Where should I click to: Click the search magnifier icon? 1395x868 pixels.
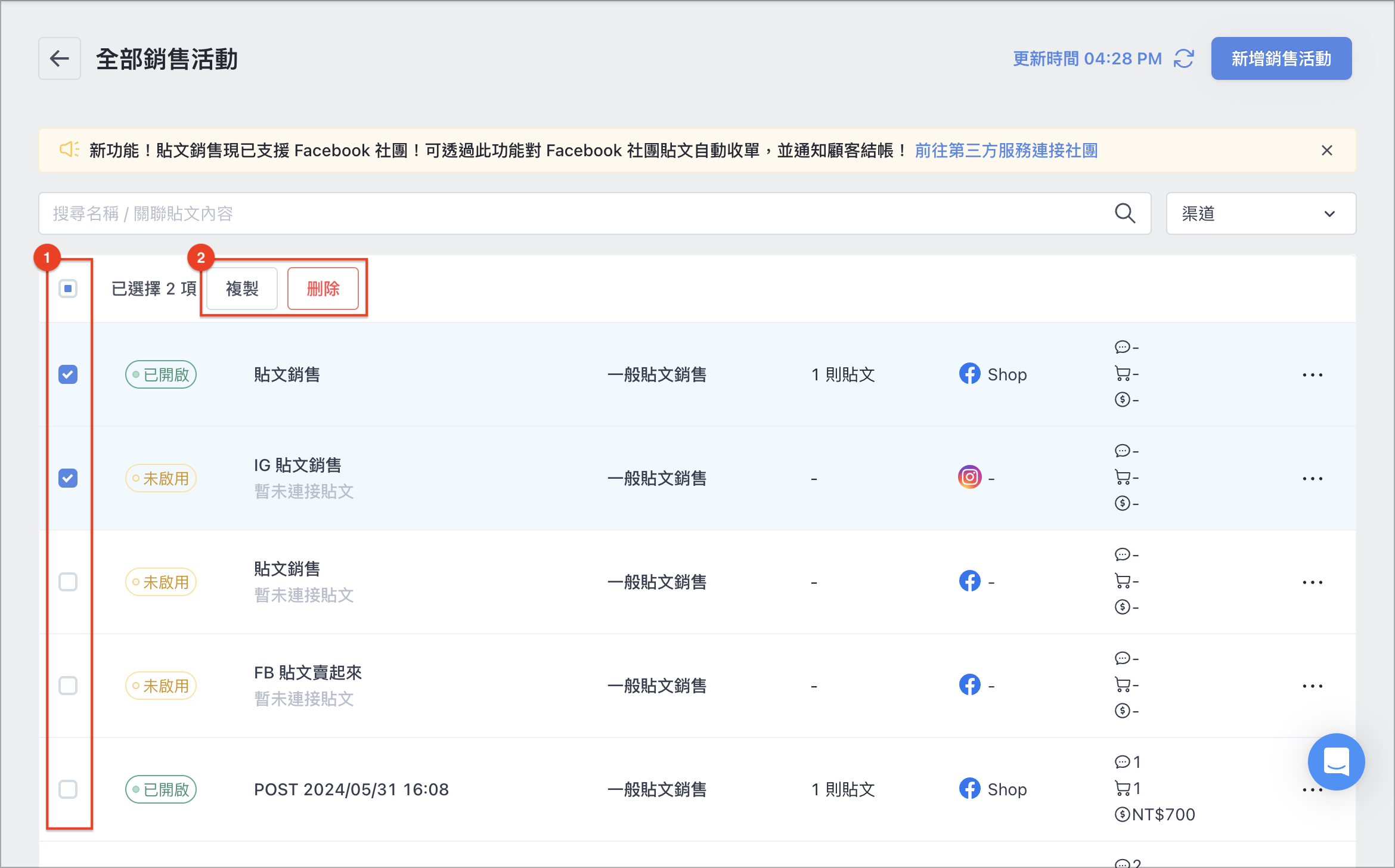coord(1124,213)
